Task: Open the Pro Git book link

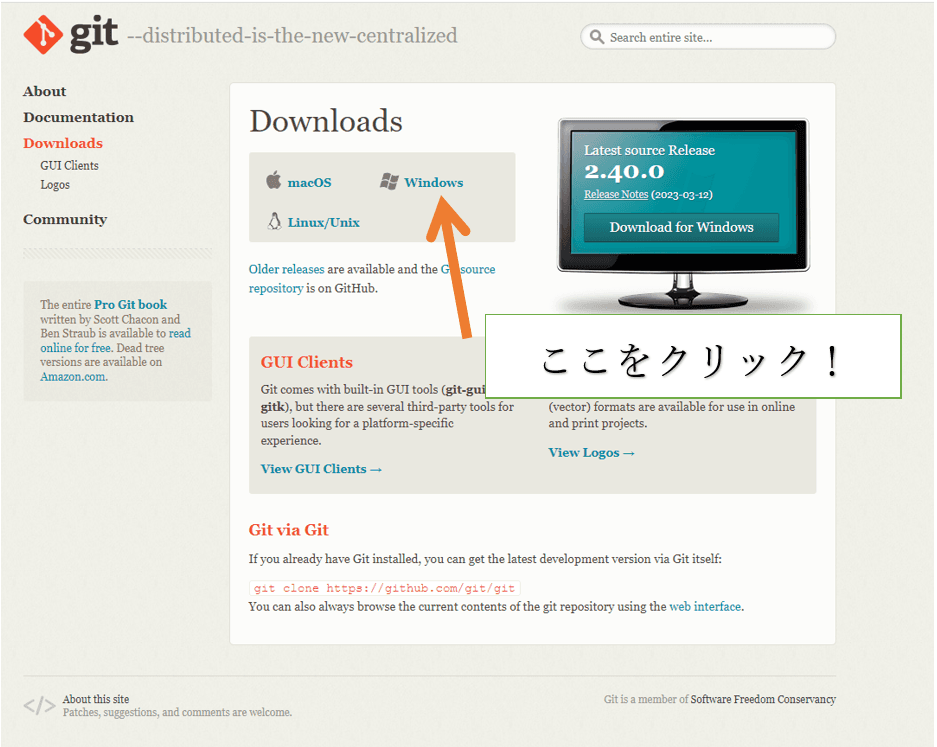Action: tap(131, 304)
